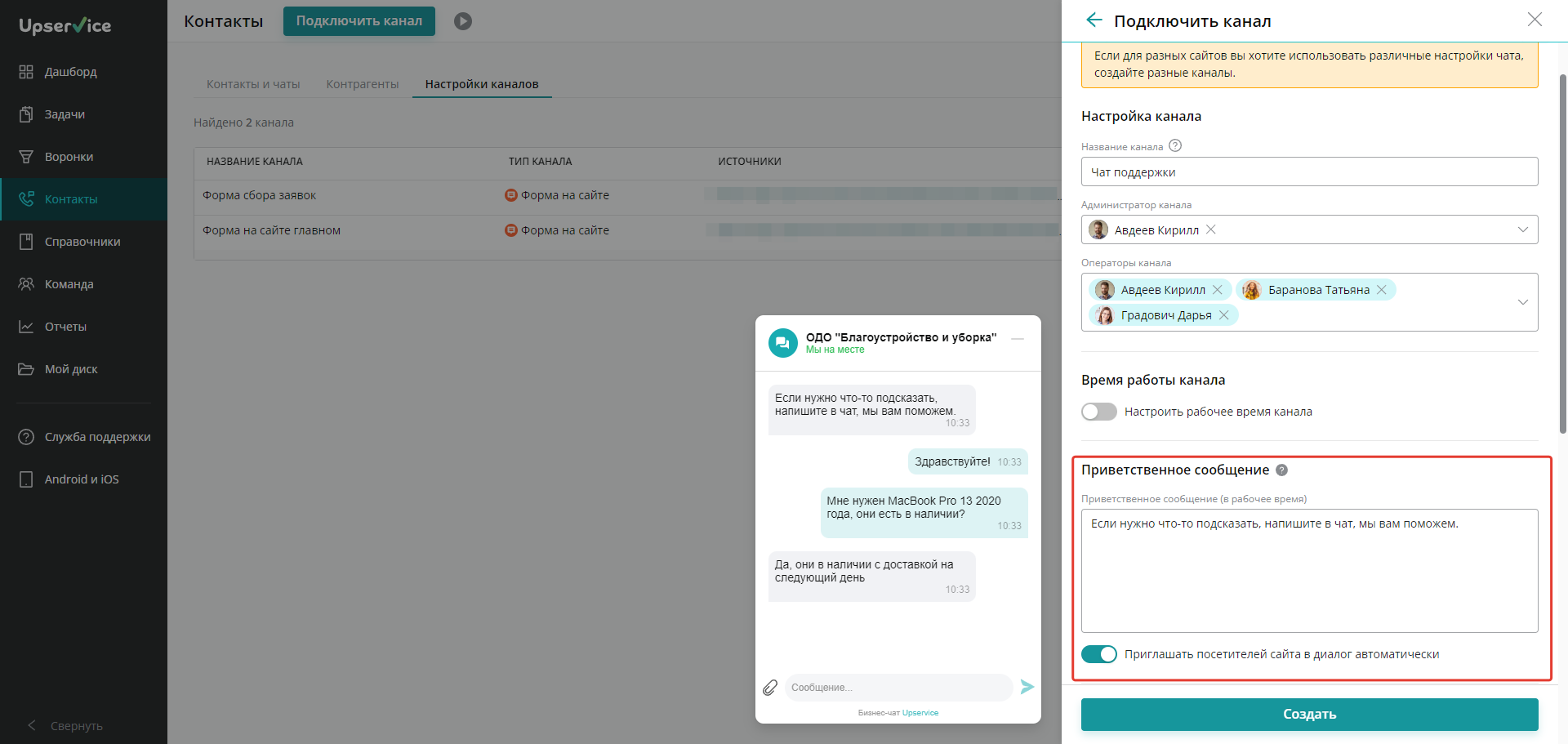Click the help icon beside Приветственное сообщение heading

pyautogui.click(x=1282, y=470)
